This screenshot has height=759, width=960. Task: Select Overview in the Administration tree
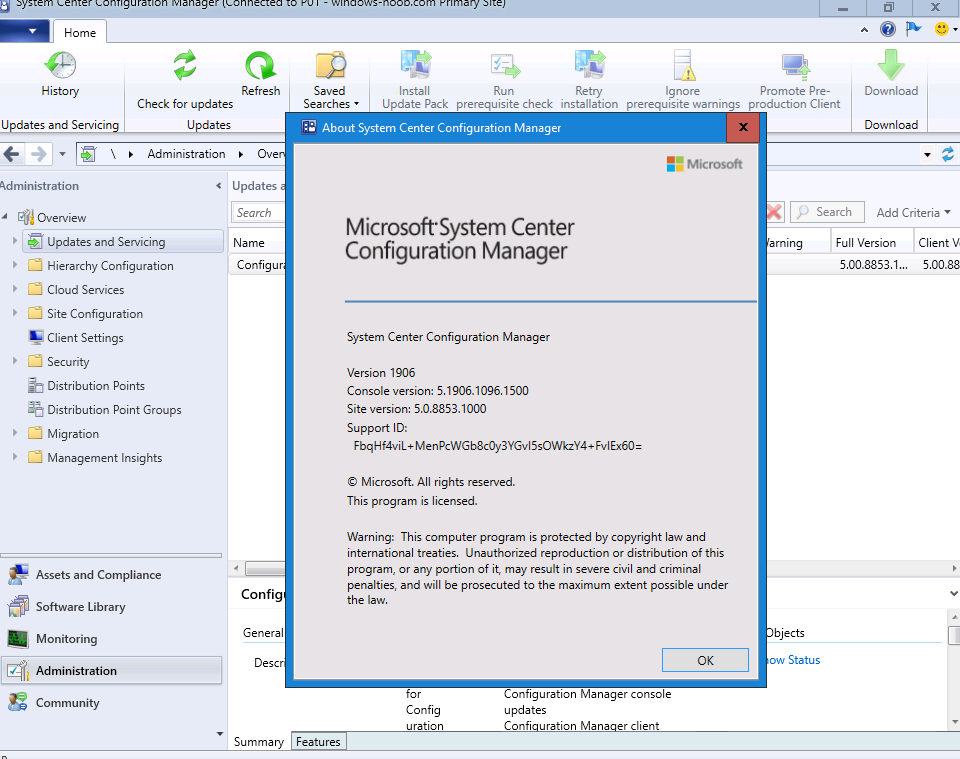(x=62, y=217)
